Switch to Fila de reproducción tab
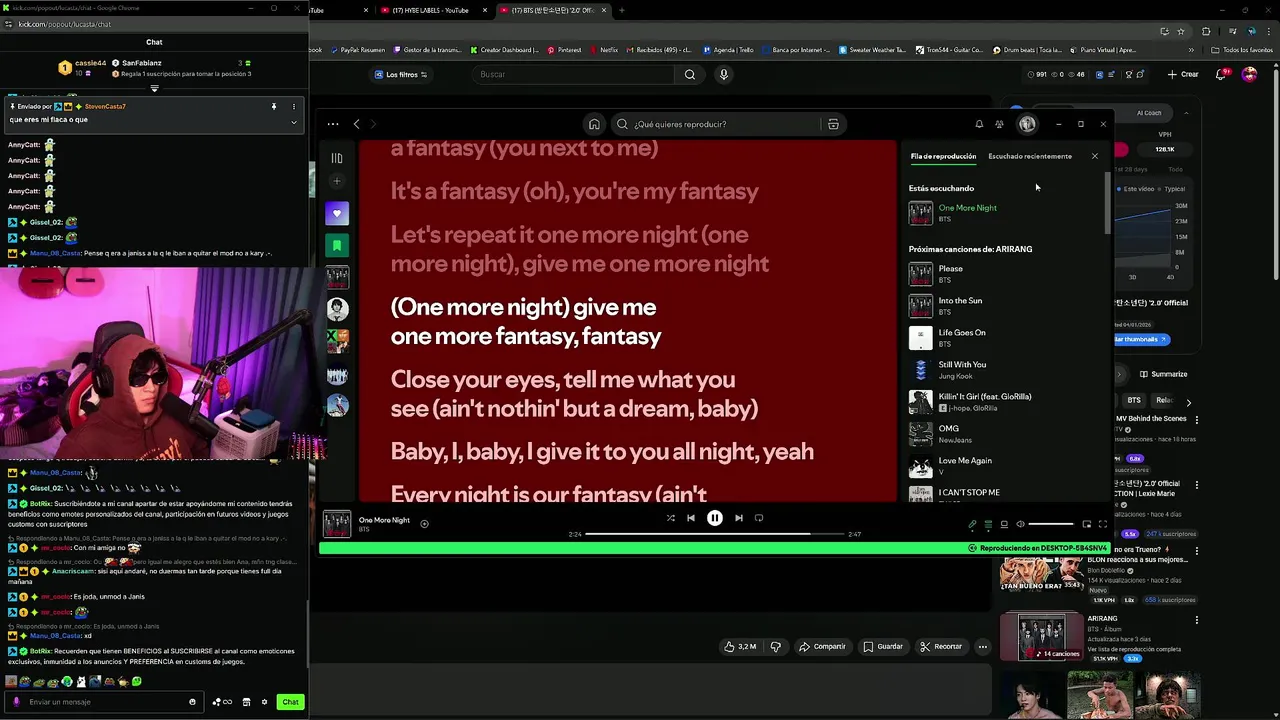The image size is (1280, 720). click(943, 156)
